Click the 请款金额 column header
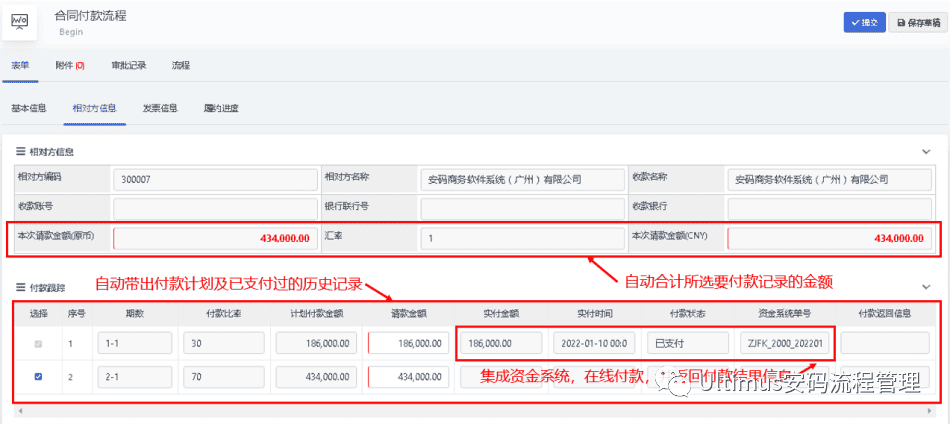 [408, 314]
